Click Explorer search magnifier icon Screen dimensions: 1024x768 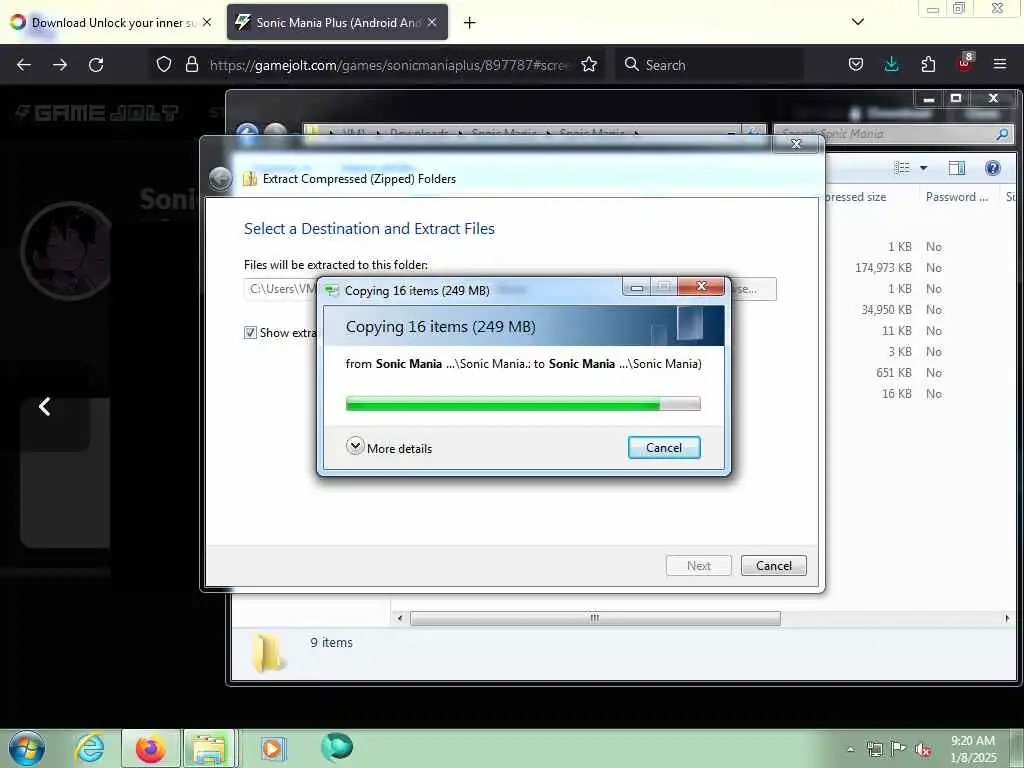tap(1002, 134)
